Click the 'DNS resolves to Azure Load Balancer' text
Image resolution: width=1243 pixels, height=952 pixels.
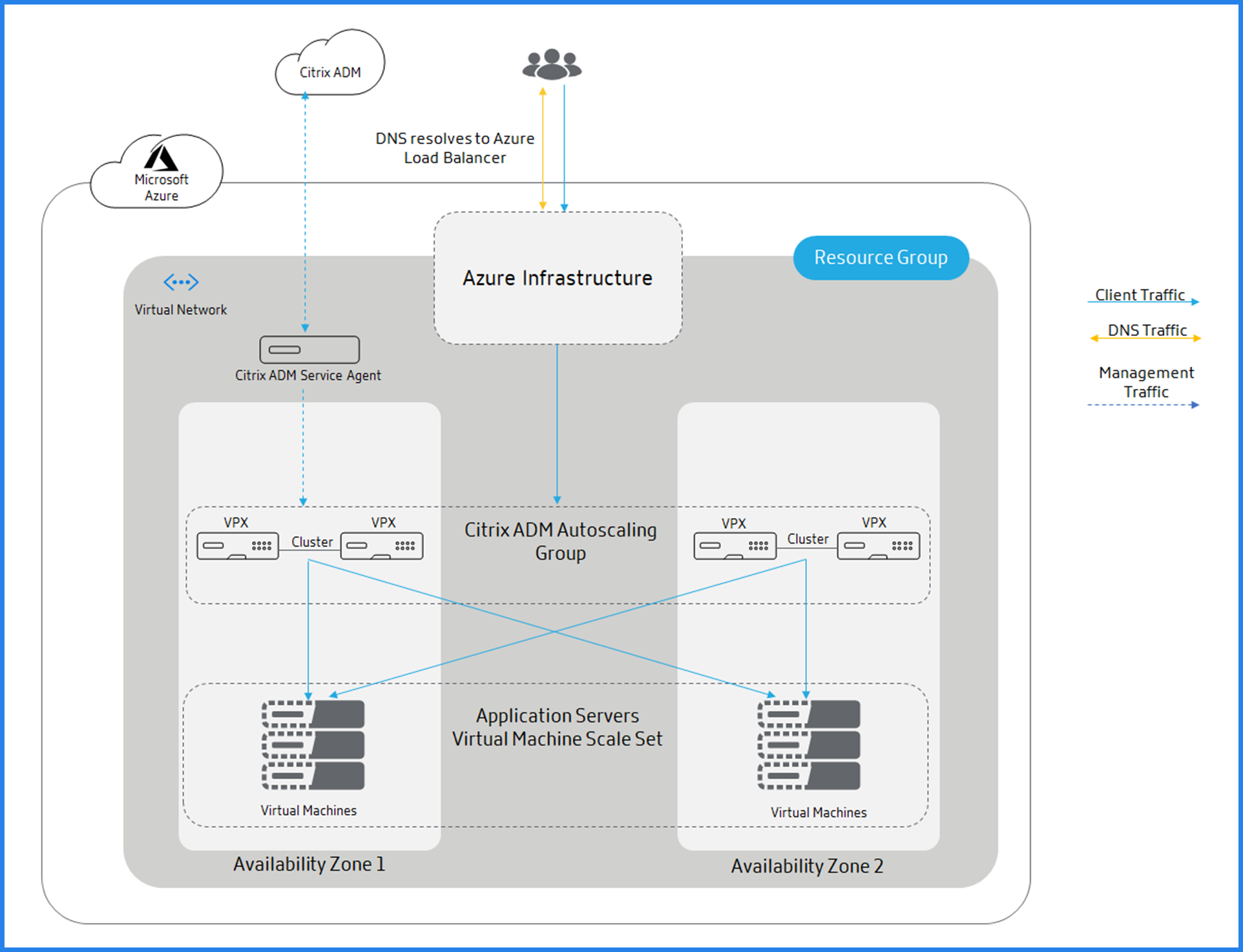point(455,148)
